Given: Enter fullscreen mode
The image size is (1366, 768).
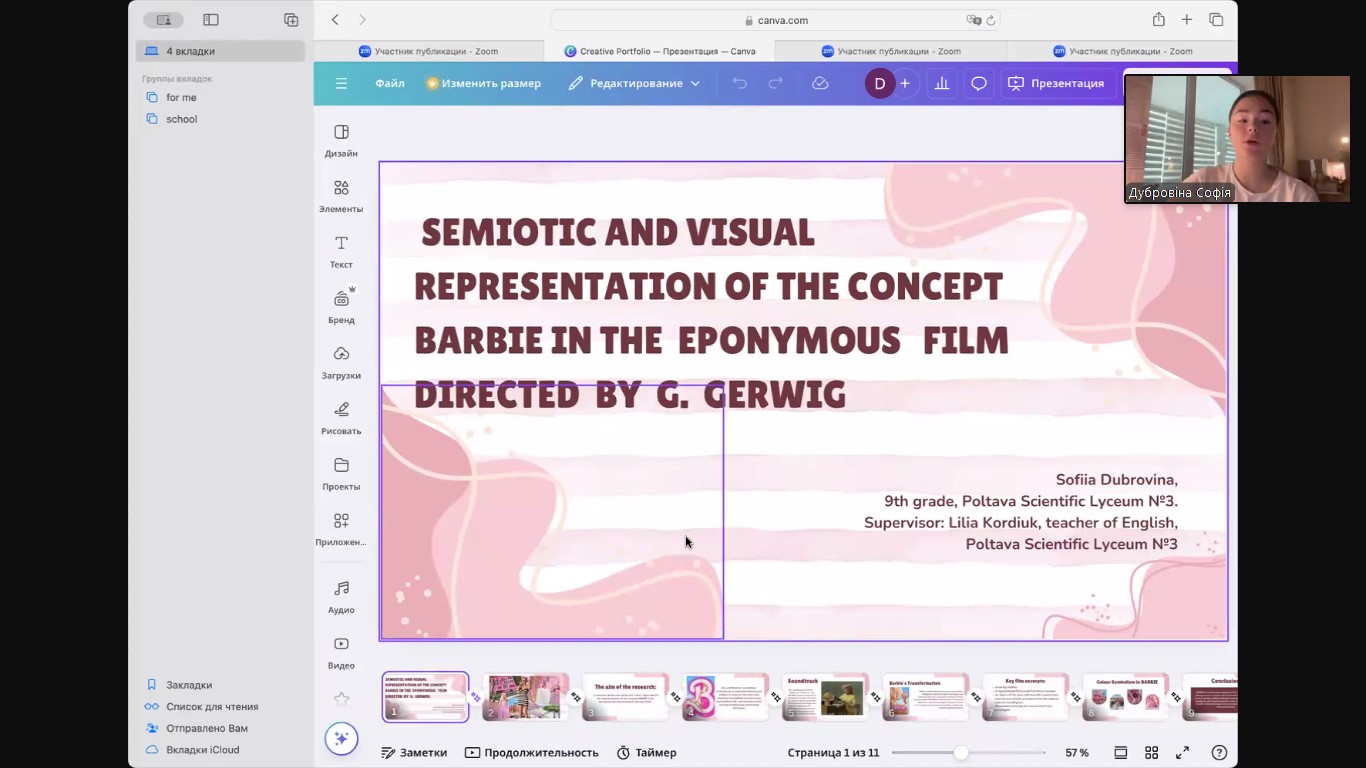Looking at the screenshot, I should pyautogui.click(x=1182, y=752).
